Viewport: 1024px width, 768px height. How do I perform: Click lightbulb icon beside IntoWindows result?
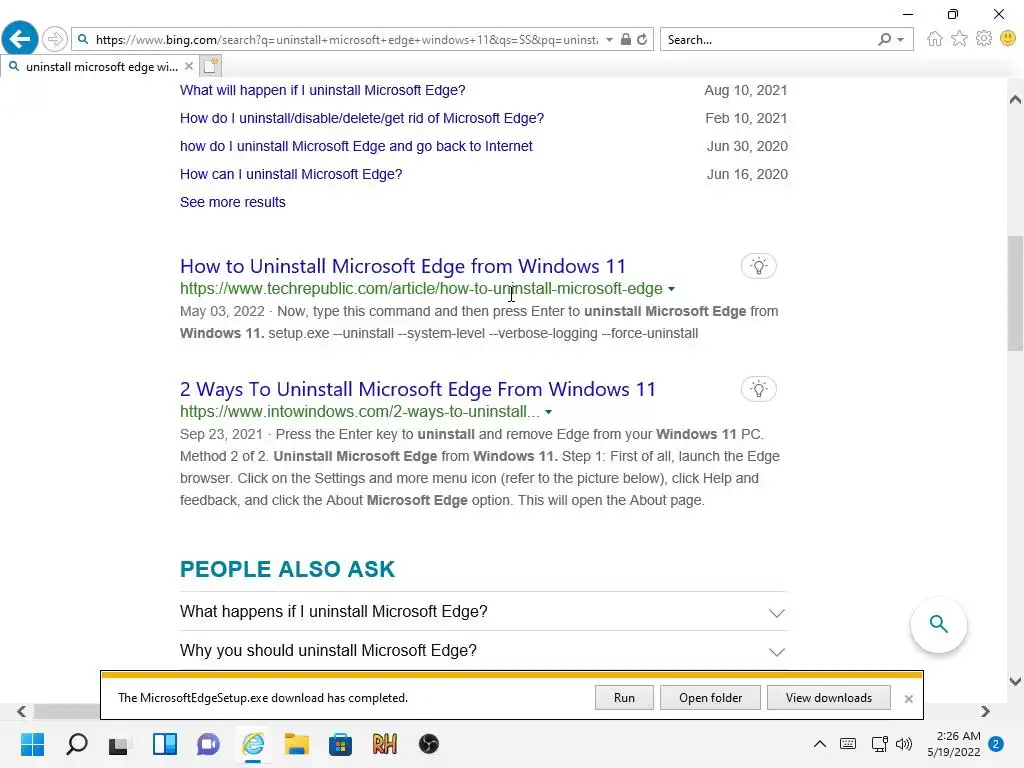[758, 389]
